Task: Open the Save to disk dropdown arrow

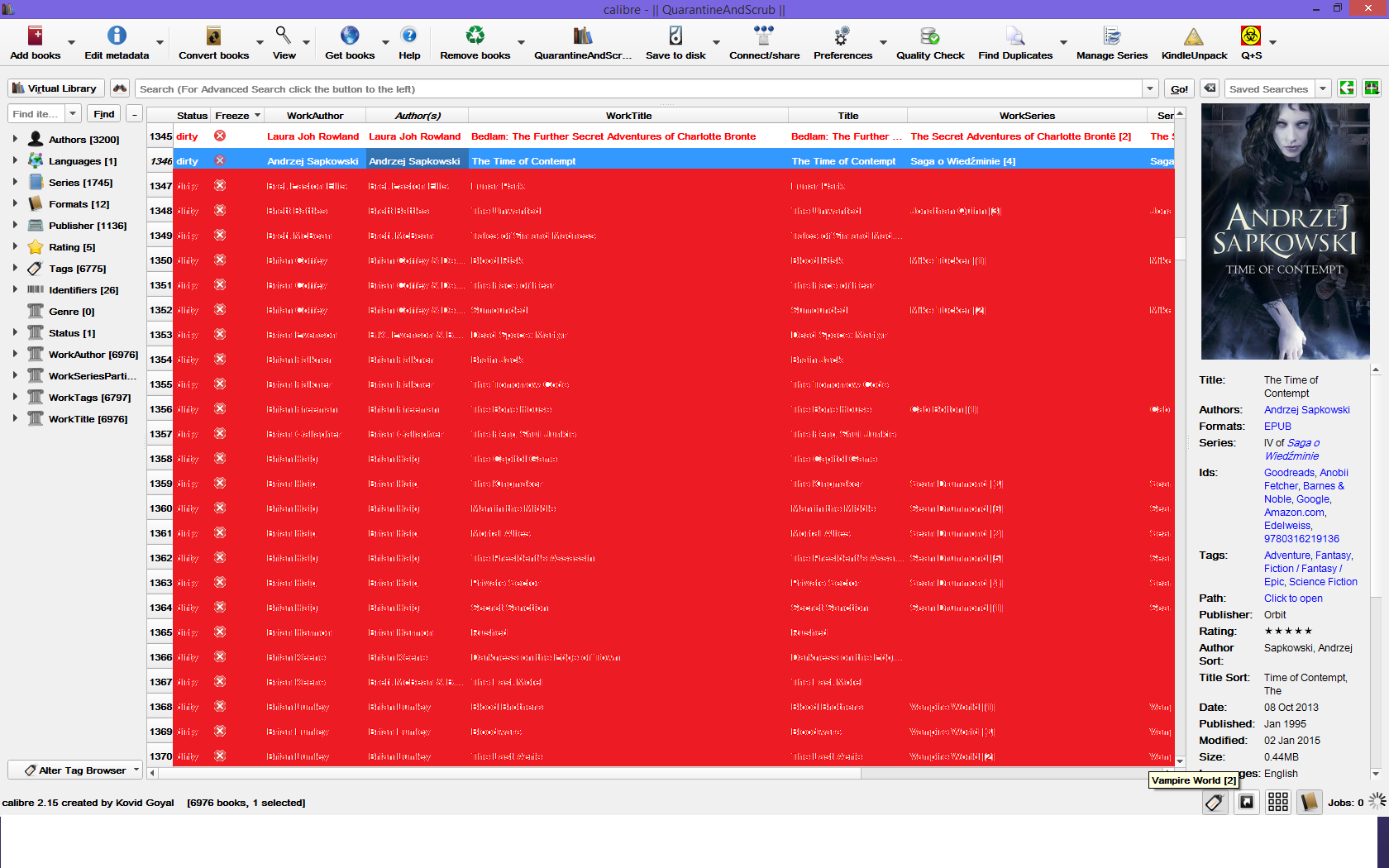Action: pos(716,42)
